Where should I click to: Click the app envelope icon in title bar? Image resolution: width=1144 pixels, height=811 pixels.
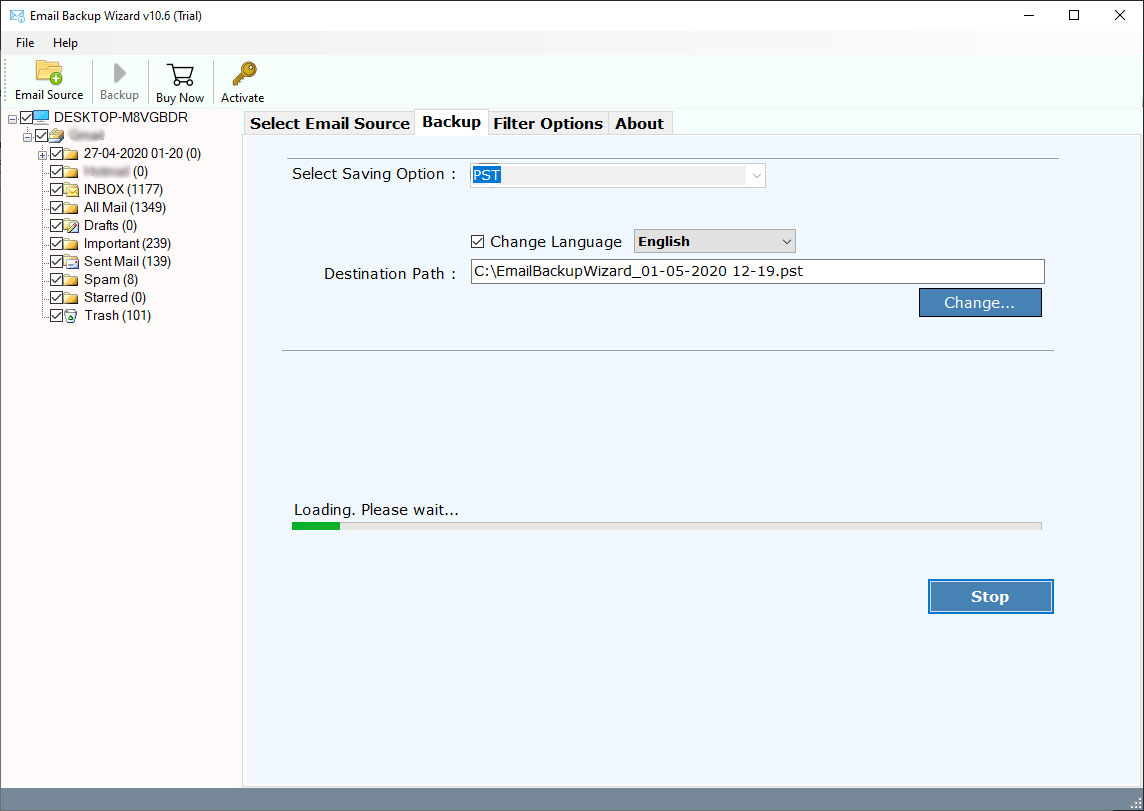pos(17,15)
